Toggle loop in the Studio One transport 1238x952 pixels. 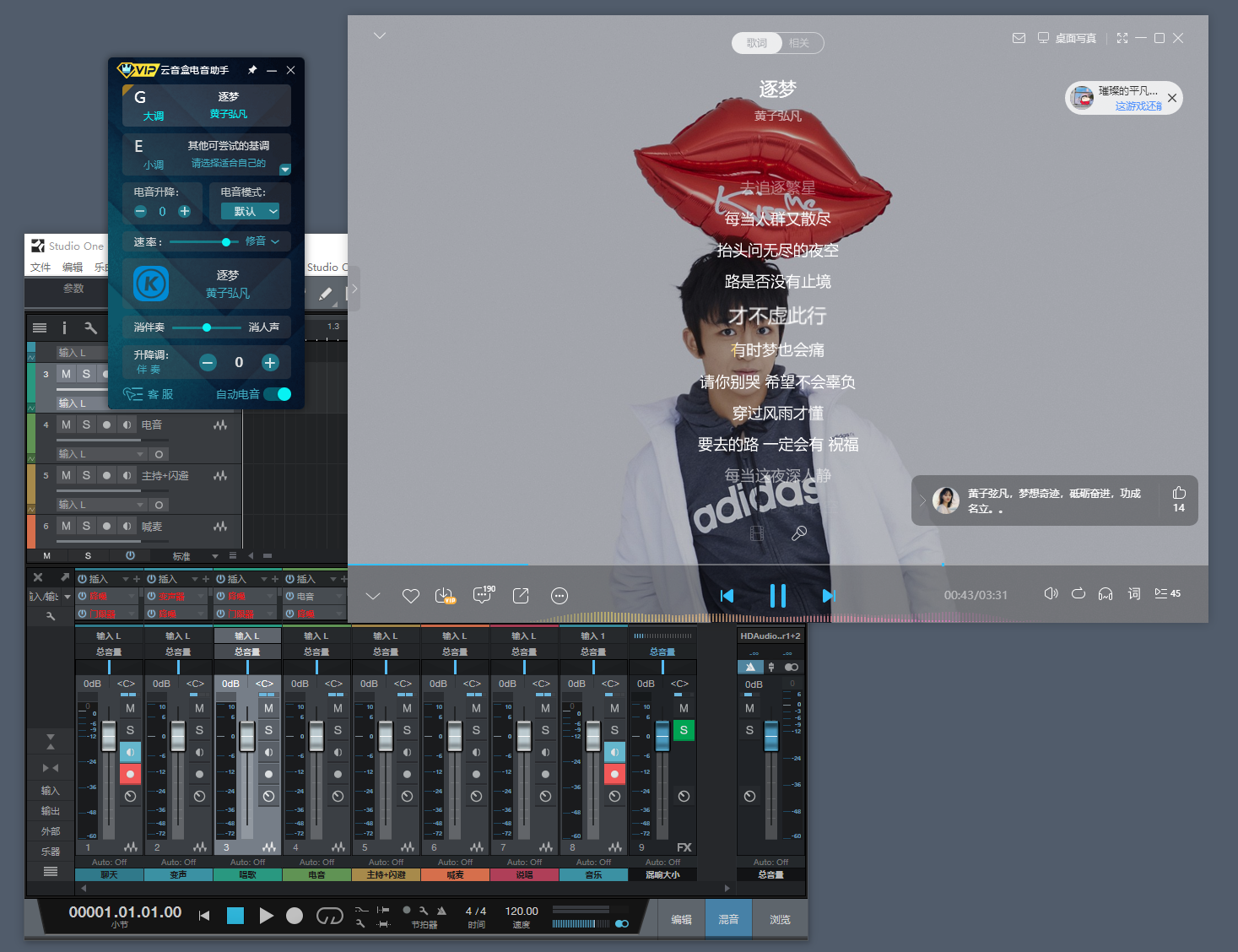click(x=329, y=916)
